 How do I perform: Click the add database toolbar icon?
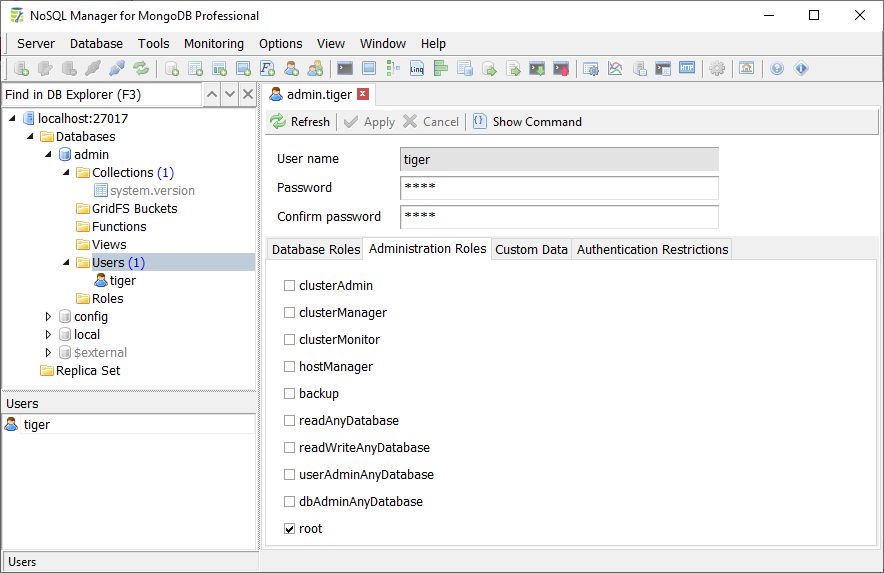172,69
